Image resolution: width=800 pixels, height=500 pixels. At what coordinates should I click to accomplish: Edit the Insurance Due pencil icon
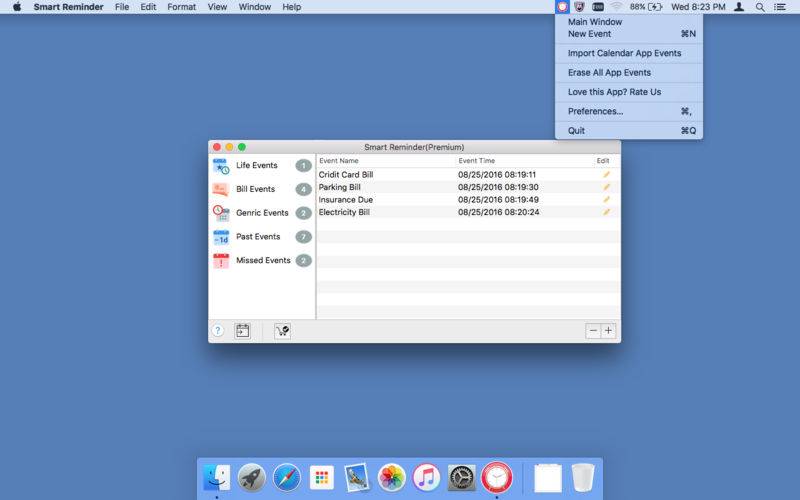(606, 199)
